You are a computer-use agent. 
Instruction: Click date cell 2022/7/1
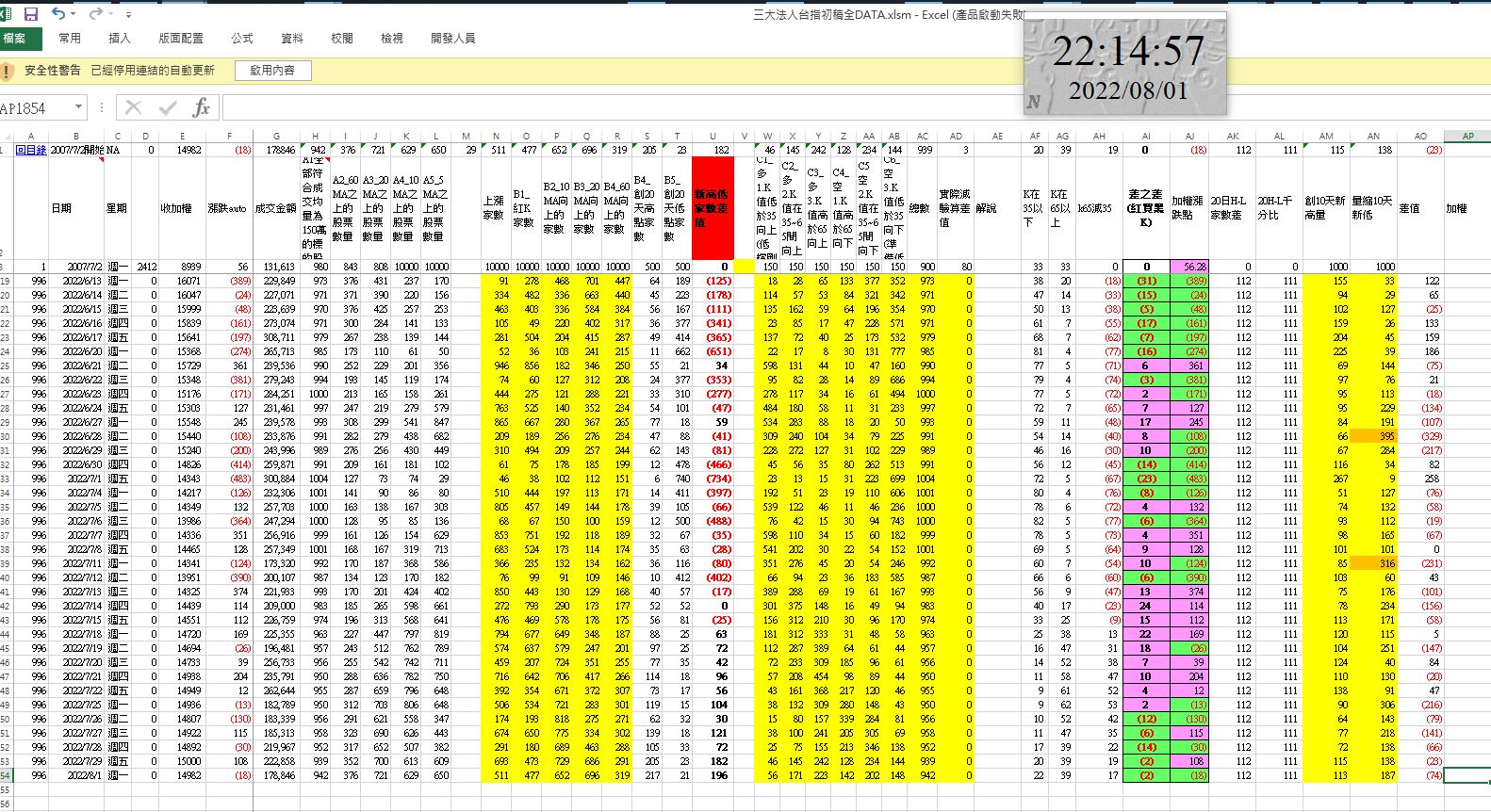pos(75,479)
